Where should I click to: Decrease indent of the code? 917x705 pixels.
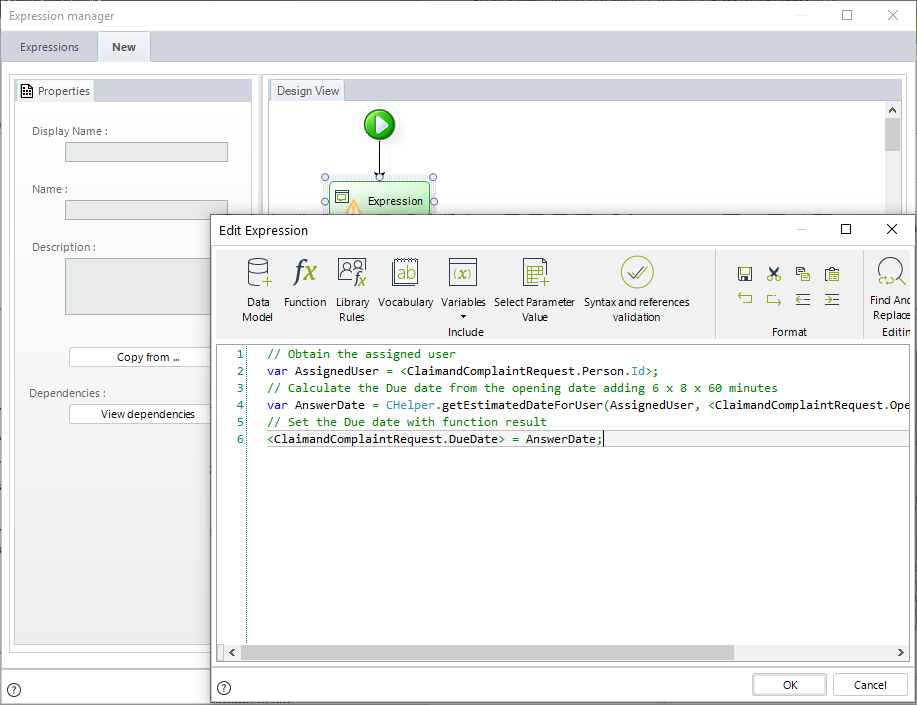(x=802, y=299)
